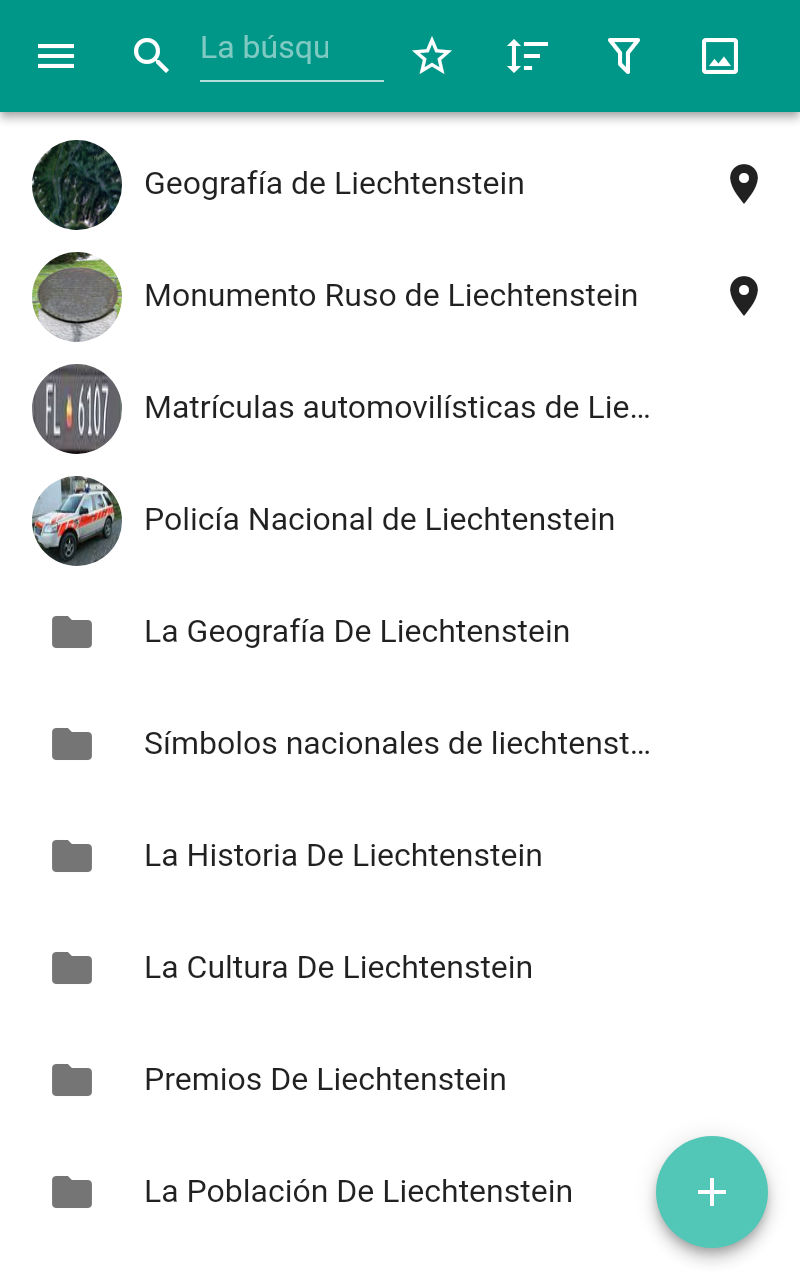Add a new item with plus button
The width and height of the screenshot is (800, 1280).
point(712,1192)
